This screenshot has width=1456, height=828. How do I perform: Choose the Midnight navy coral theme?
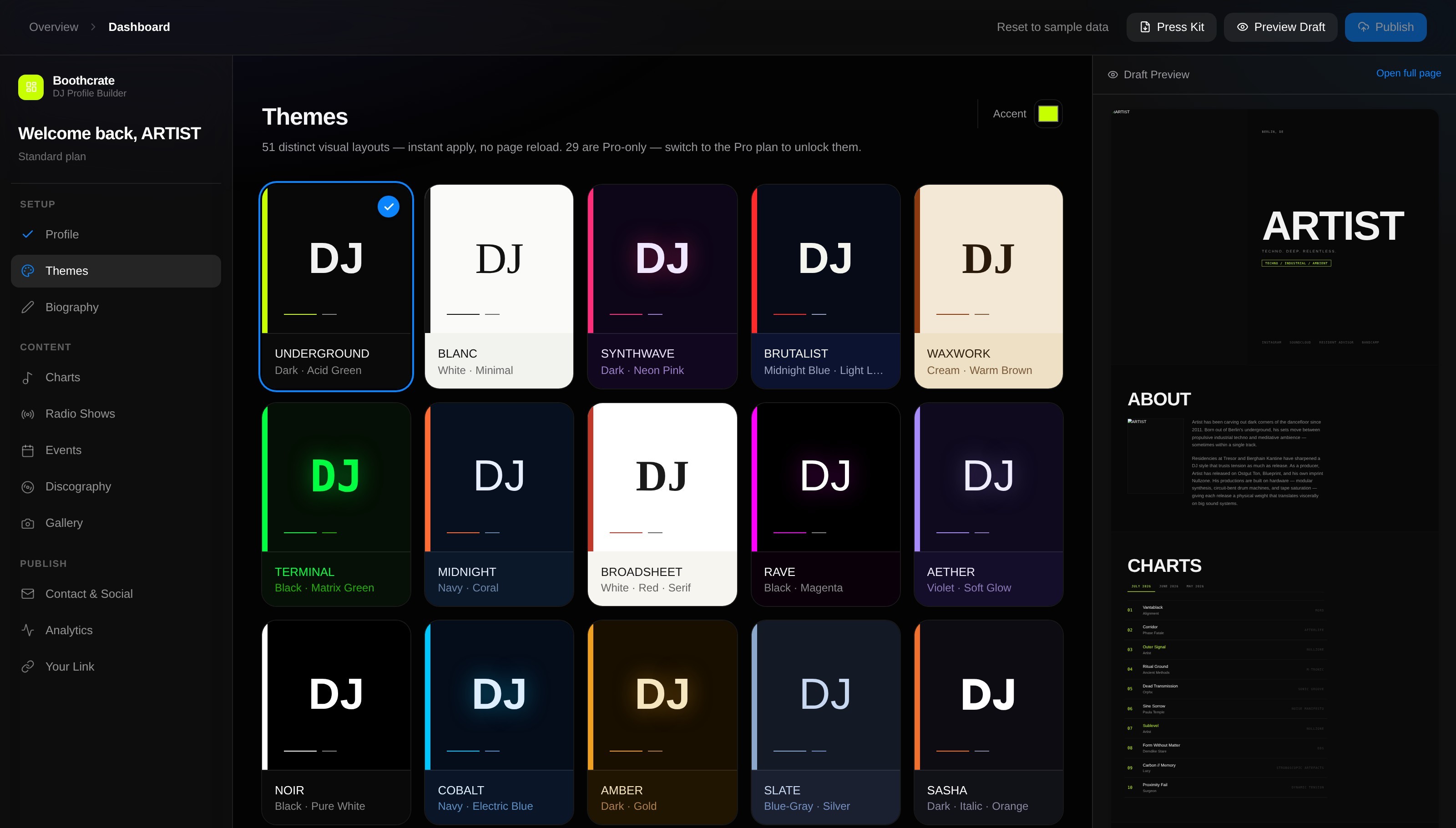point(499,505)
